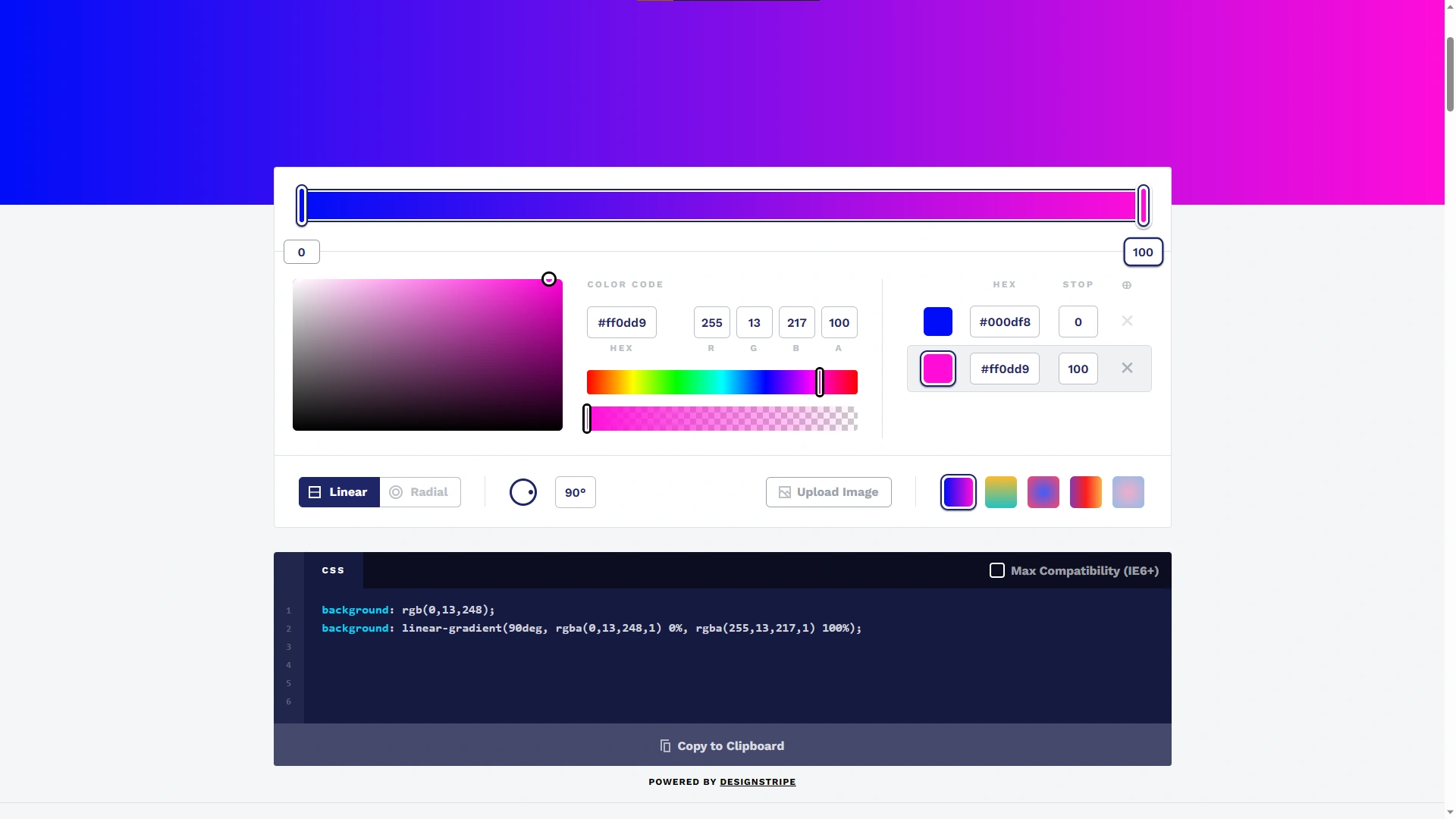Screen dimensions: 1456x819
Task: Select the blue #000df8 color swatch
Action: [x=938, y=321]
